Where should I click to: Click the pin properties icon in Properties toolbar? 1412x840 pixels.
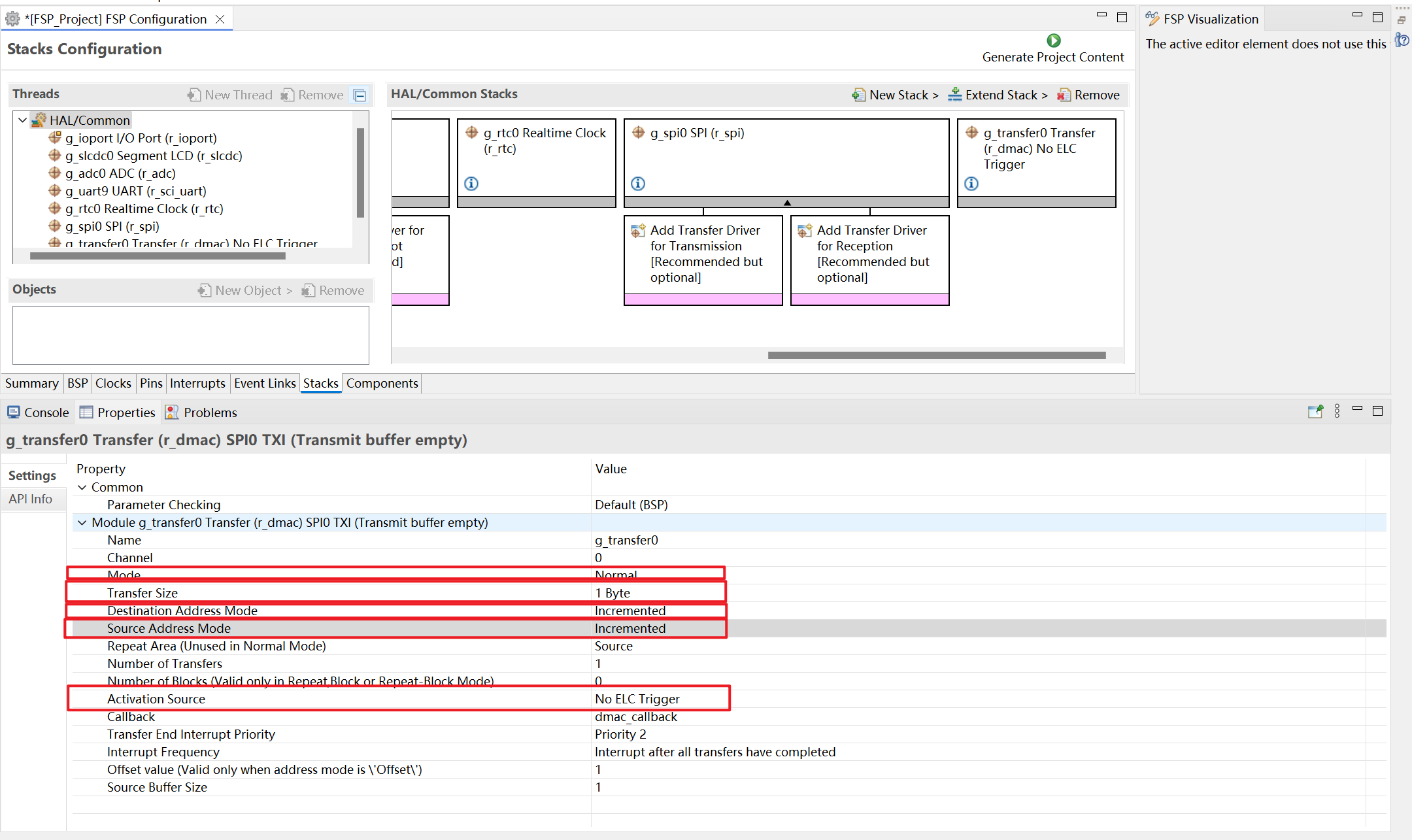pyautogui.click(x=1315, y=411)
